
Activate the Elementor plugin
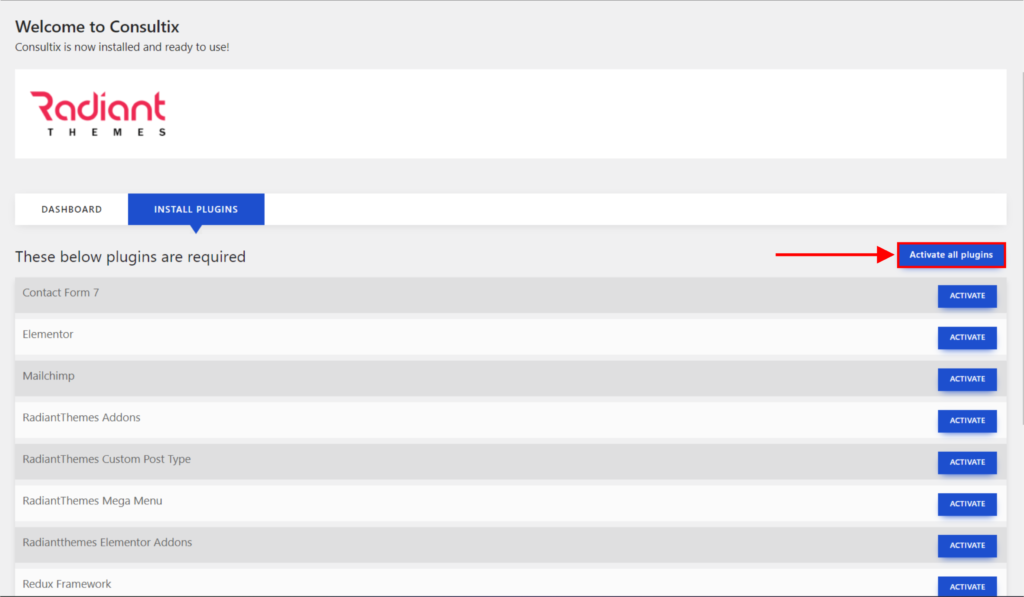966,338
